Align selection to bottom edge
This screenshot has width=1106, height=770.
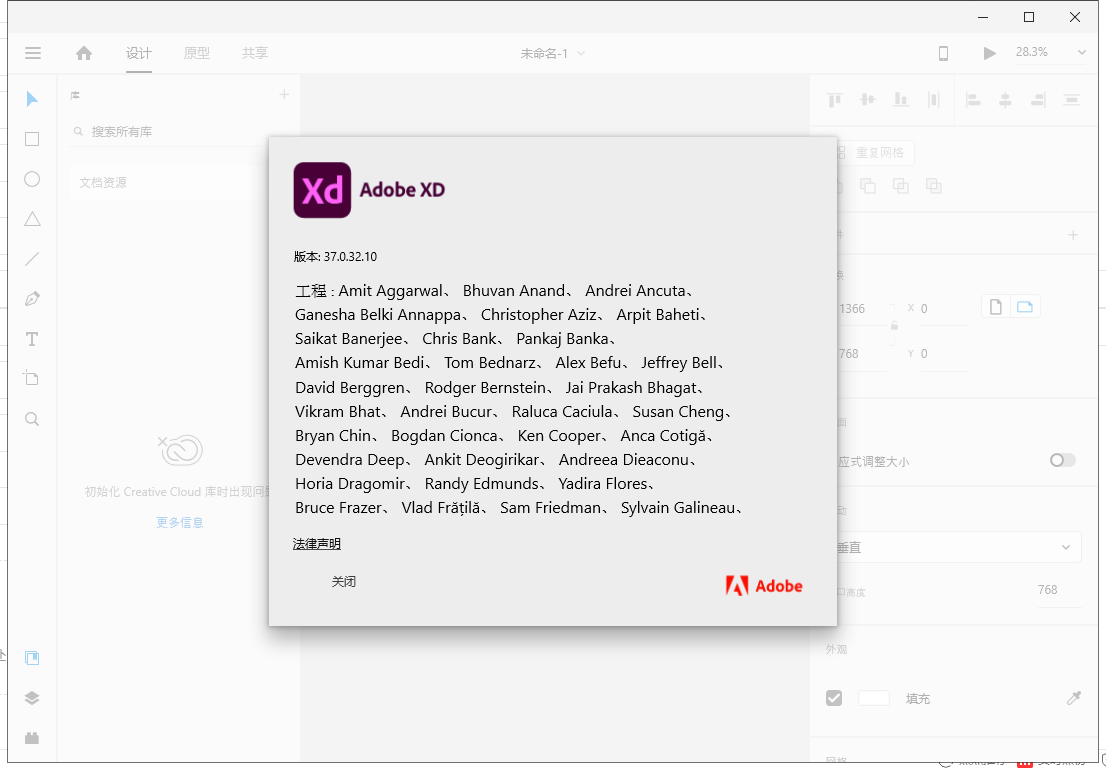pos(901,99)
